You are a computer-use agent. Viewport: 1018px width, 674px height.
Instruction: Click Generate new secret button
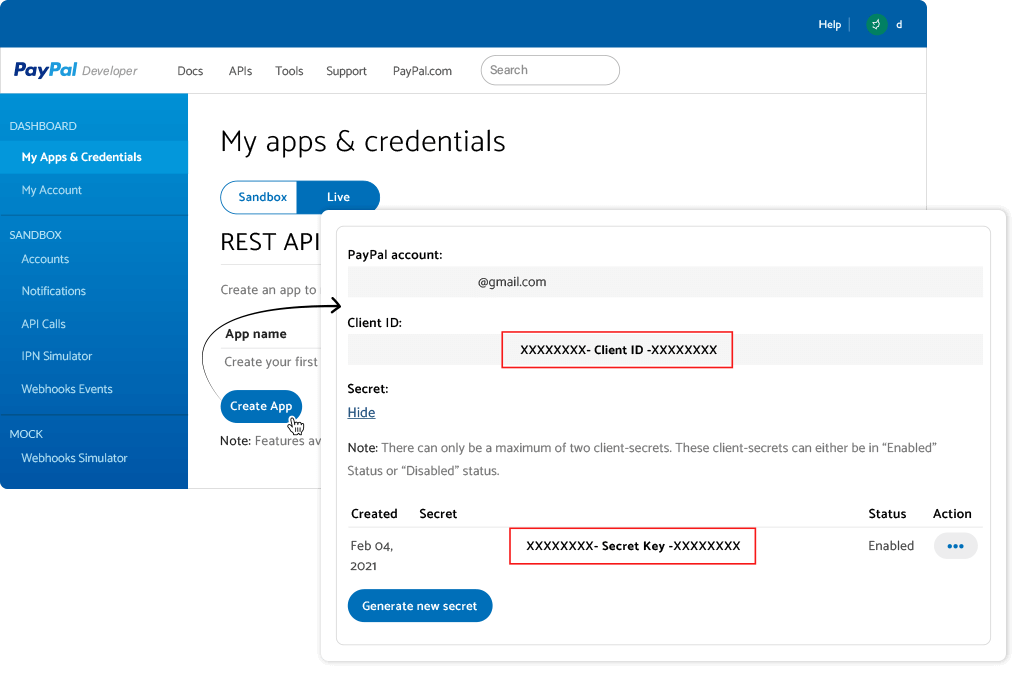[x=420, y=606]
